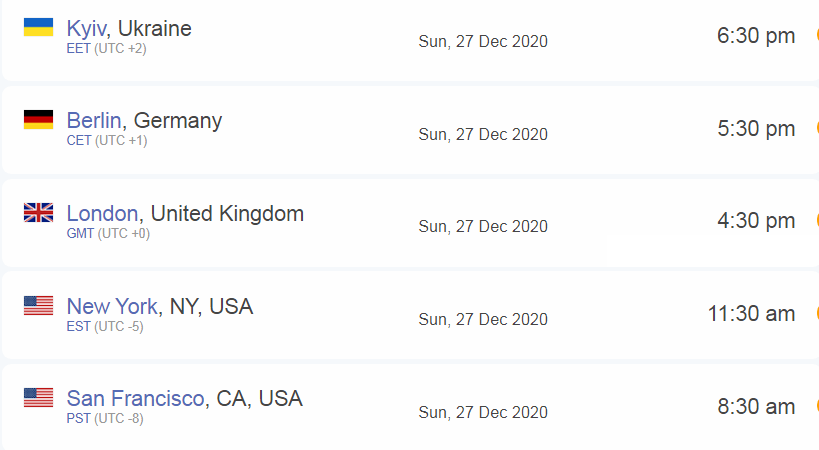The width and height of the screenshot is (819, 450).
Task: Click the Ukraine flag icon
Action: point(38,27)
